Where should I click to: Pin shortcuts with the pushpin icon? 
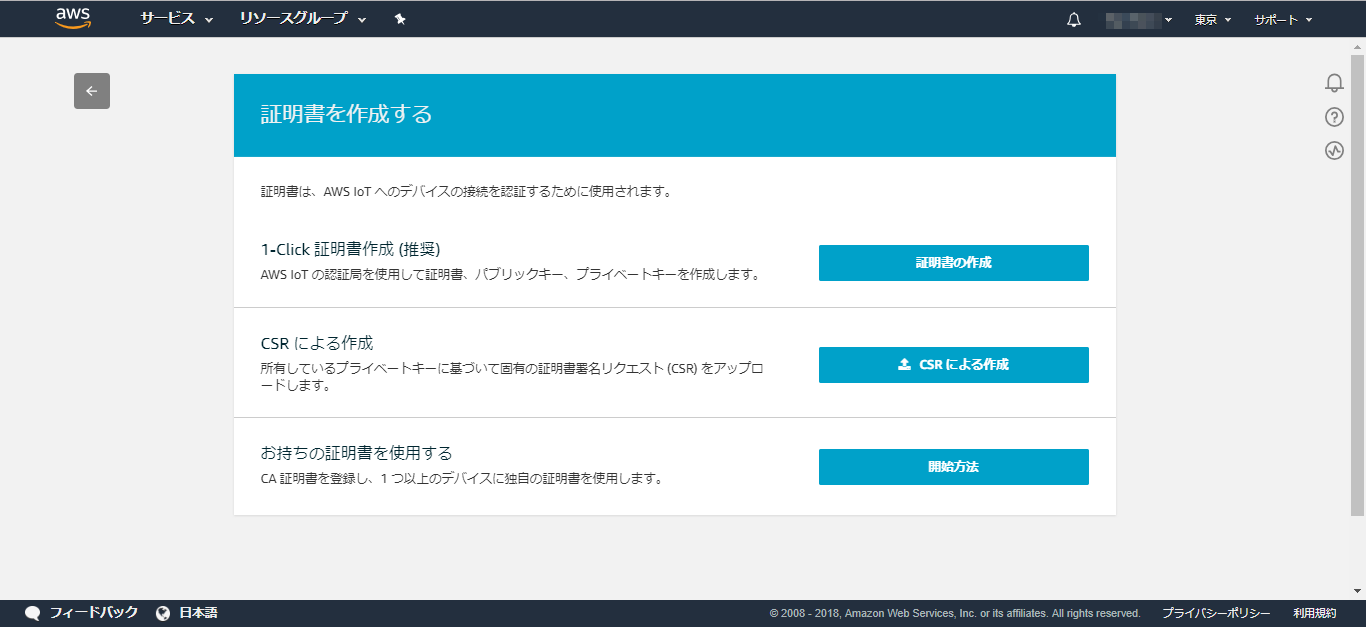click(400, 19)
